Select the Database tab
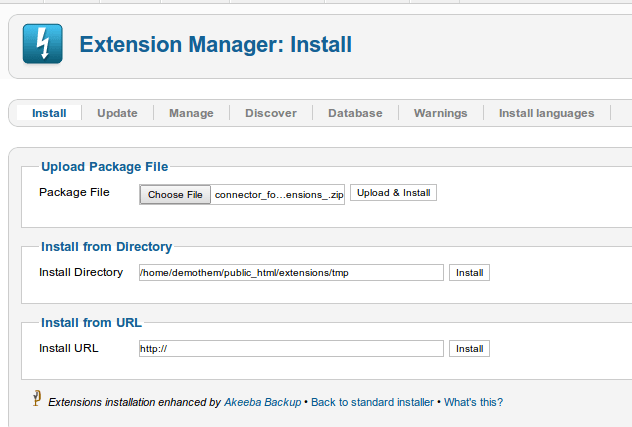632x427 pixels. pos(355,113)
